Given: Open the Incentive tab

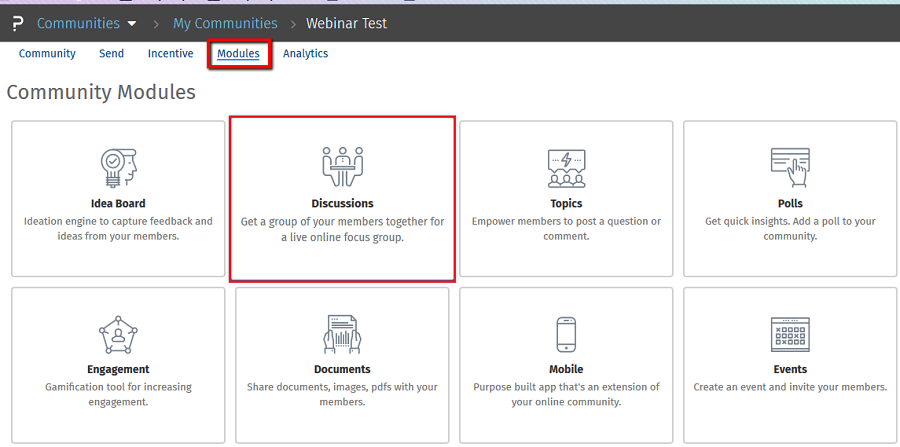Looking at the screenshot, I should coord(170,53).
